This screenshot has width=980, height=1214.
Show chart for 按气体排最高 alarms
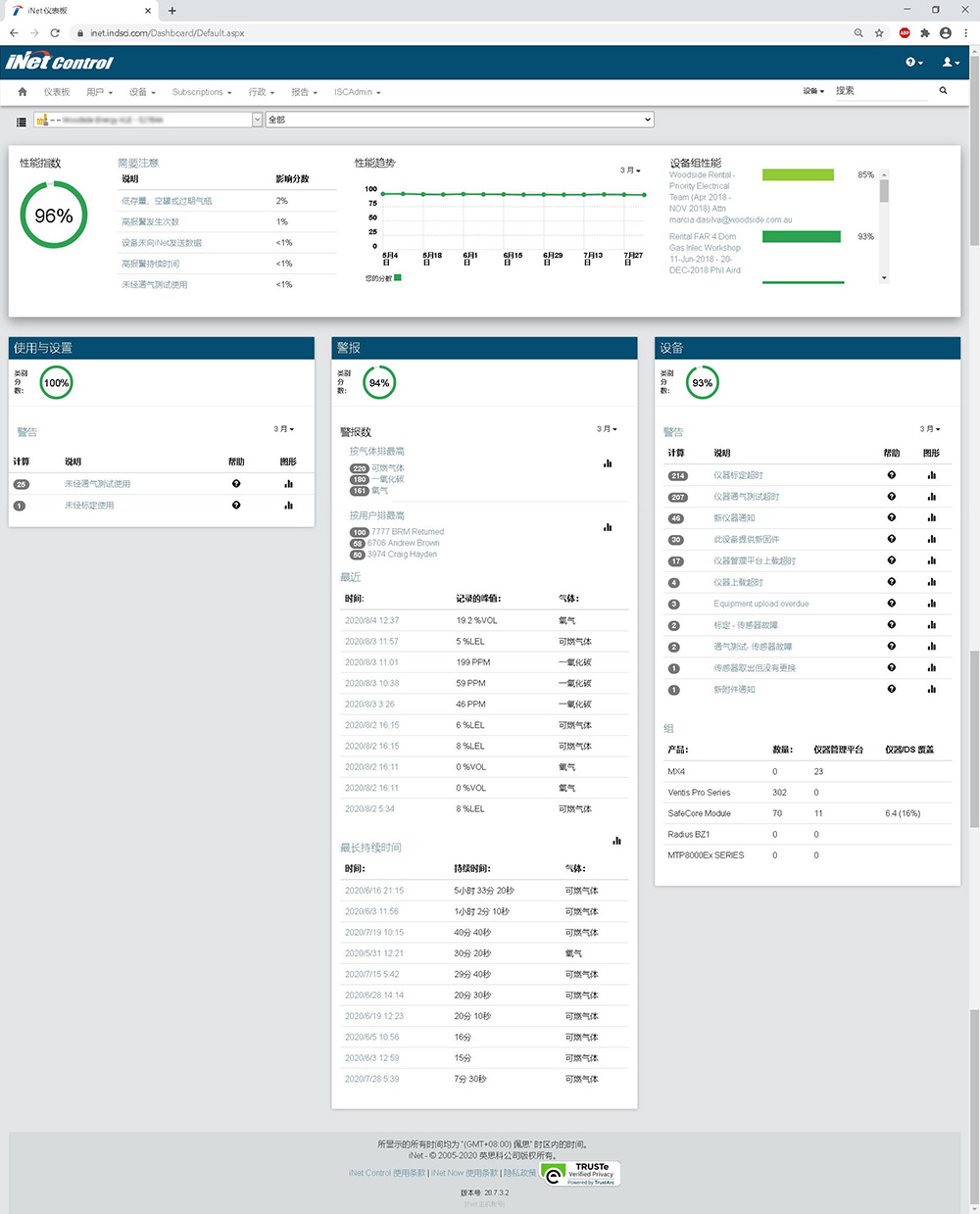click(x=608, y=463)
